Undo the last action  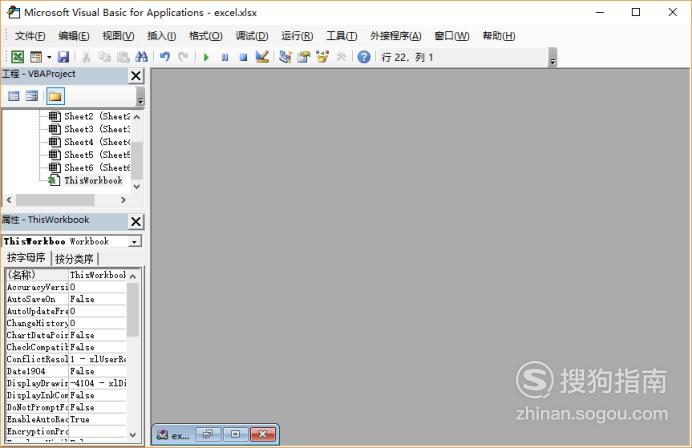tap(165, 57)
